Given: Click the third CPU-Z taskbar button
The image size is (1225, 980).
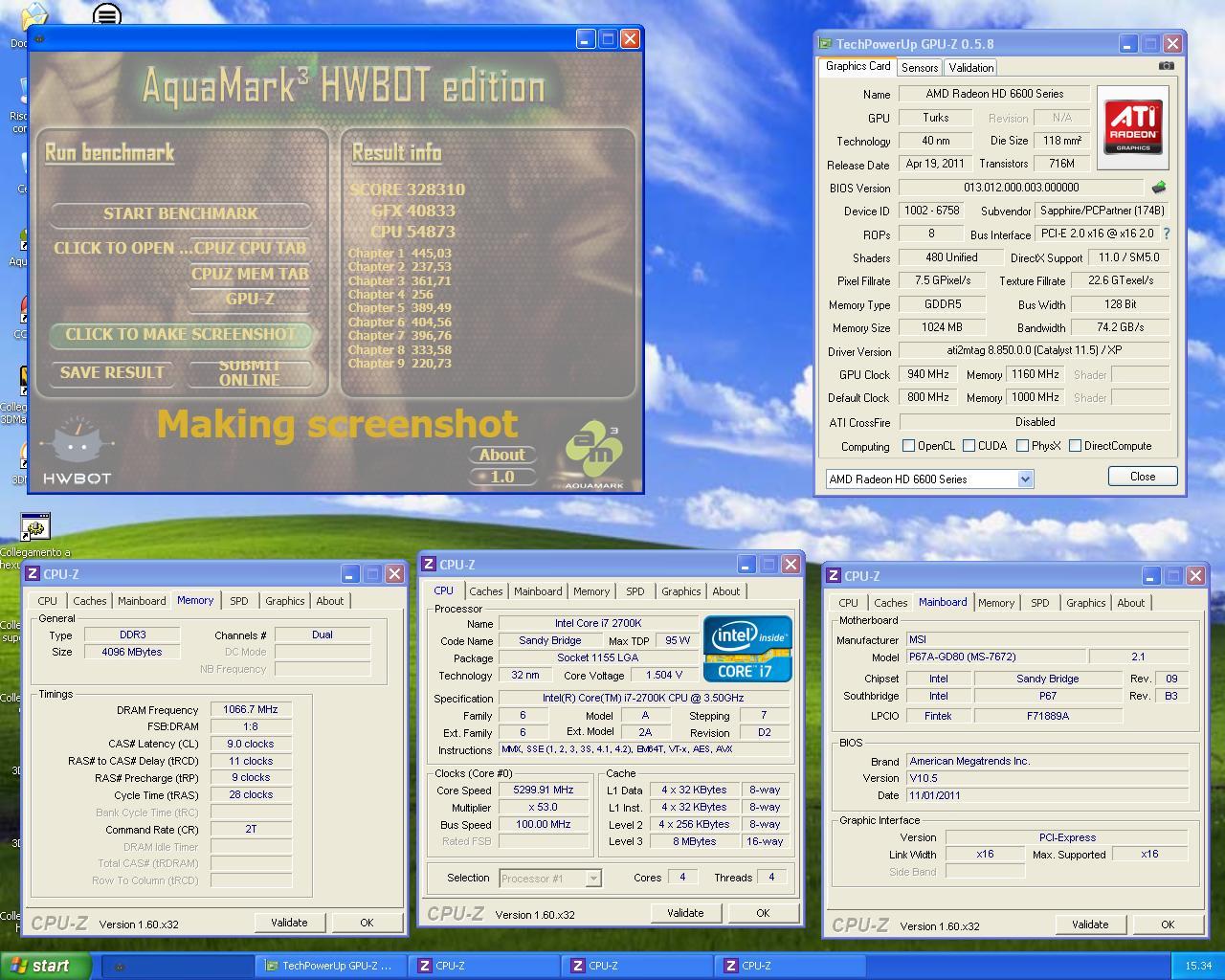Looking at the screenshot, I should (x=791, y=966).
